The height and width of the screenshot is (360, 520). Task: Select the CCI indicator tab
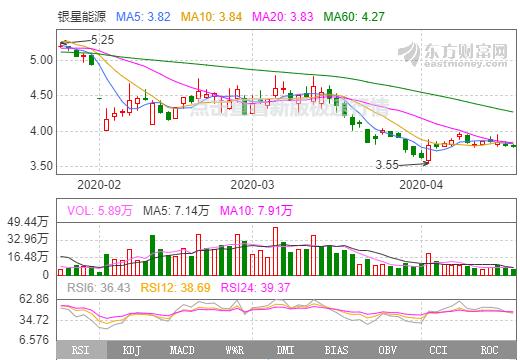(x=438, y=350)
